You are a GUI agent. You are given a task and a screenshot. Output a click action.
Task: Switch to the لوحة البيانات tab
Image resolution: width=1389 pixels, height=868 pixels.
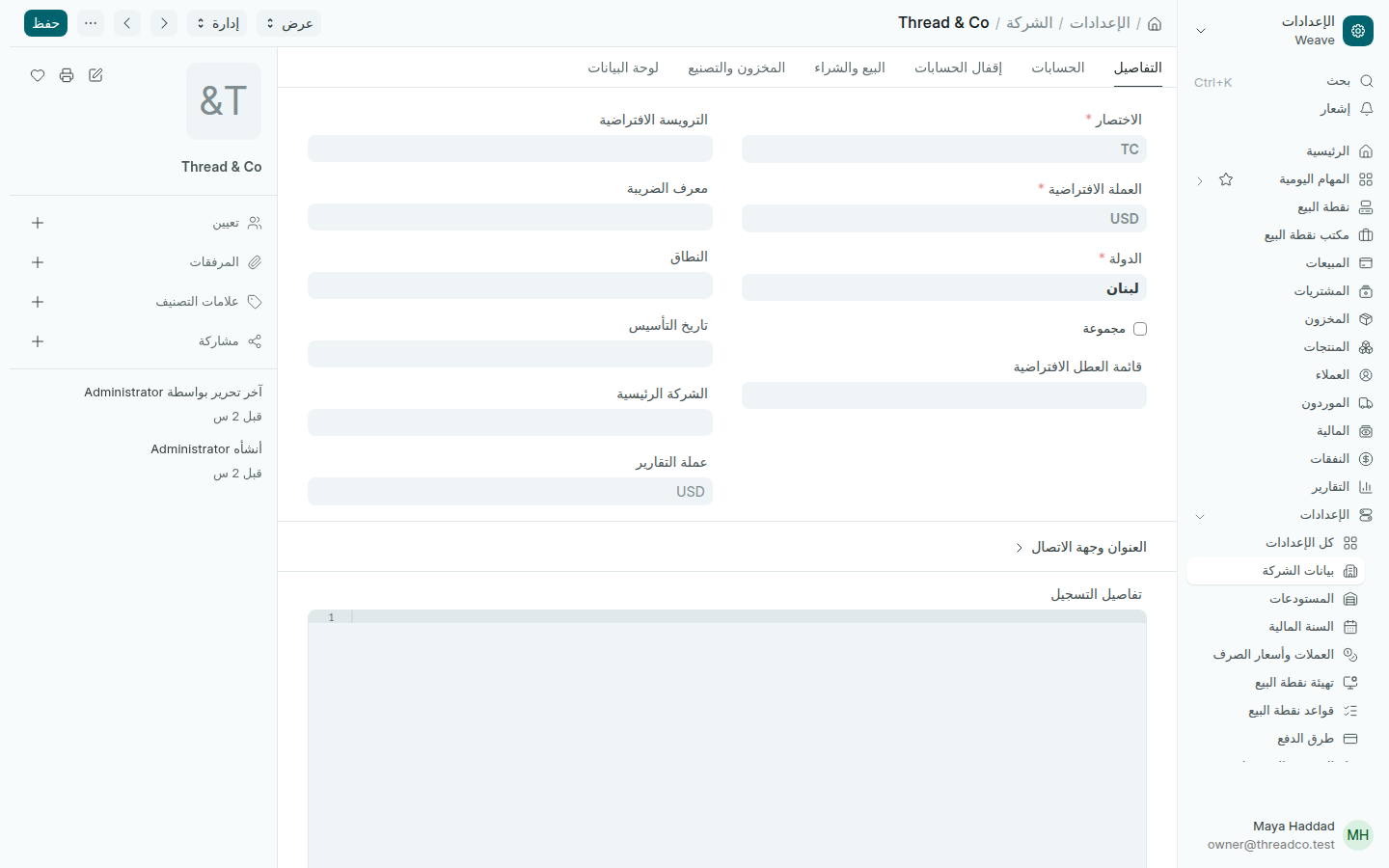pos(623,68)
